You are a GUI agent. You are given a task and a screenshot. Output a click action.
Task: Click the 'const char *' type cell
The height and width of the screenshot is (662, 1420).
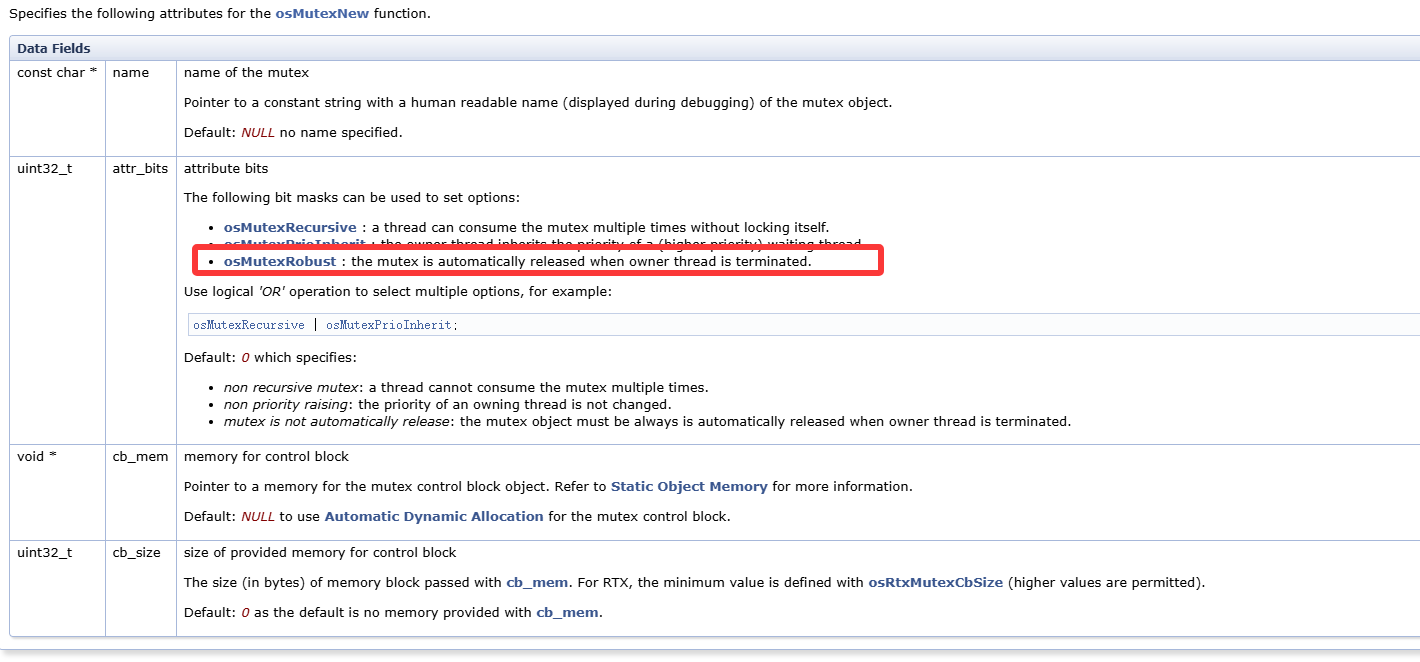56,73
